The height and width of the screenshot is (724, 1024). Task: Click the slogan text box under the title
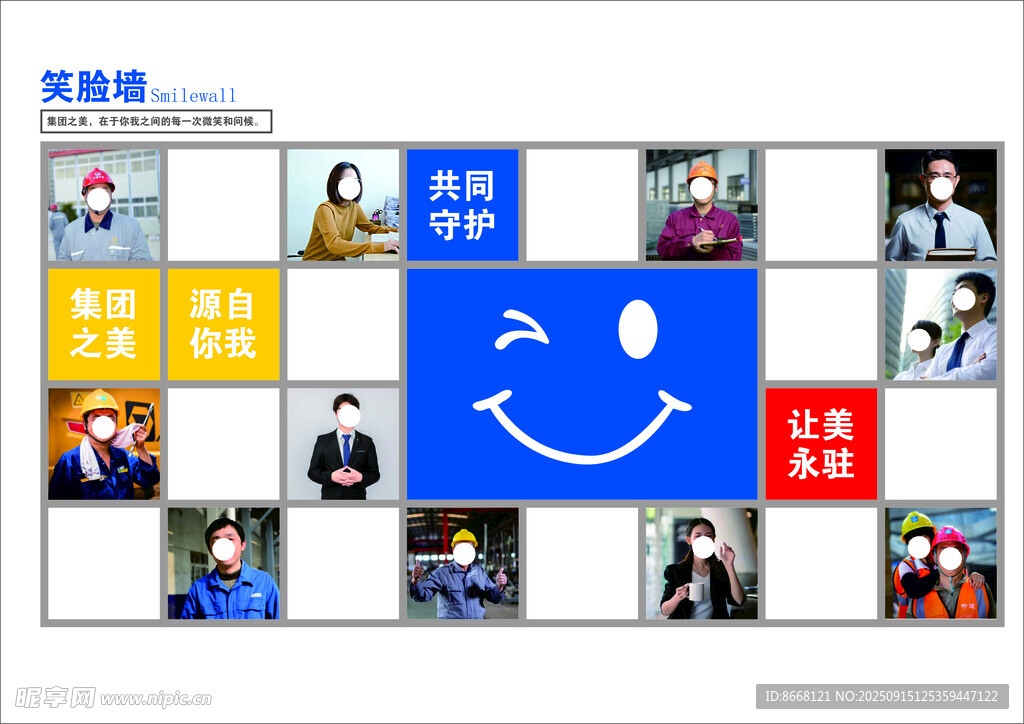click(156, 122)
